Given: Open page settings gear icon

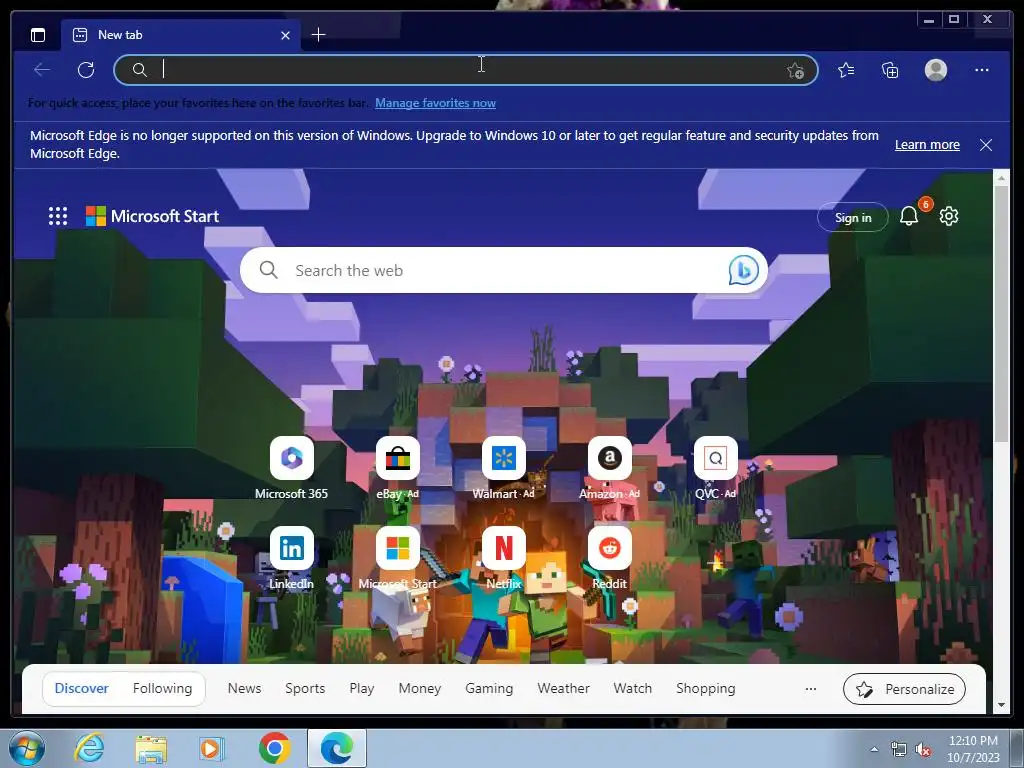Looking at the screenshot, I should point(949,216).
